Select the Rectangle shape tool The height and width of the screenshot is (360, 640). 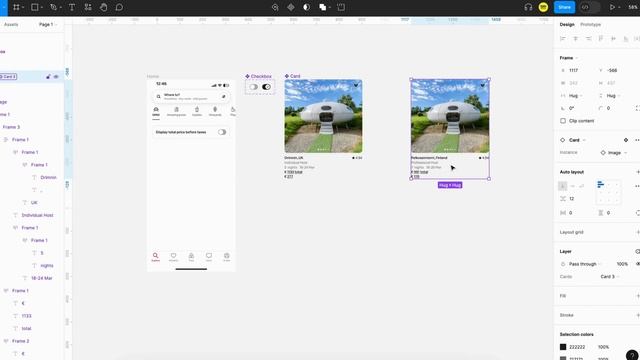tap(35, 7)
